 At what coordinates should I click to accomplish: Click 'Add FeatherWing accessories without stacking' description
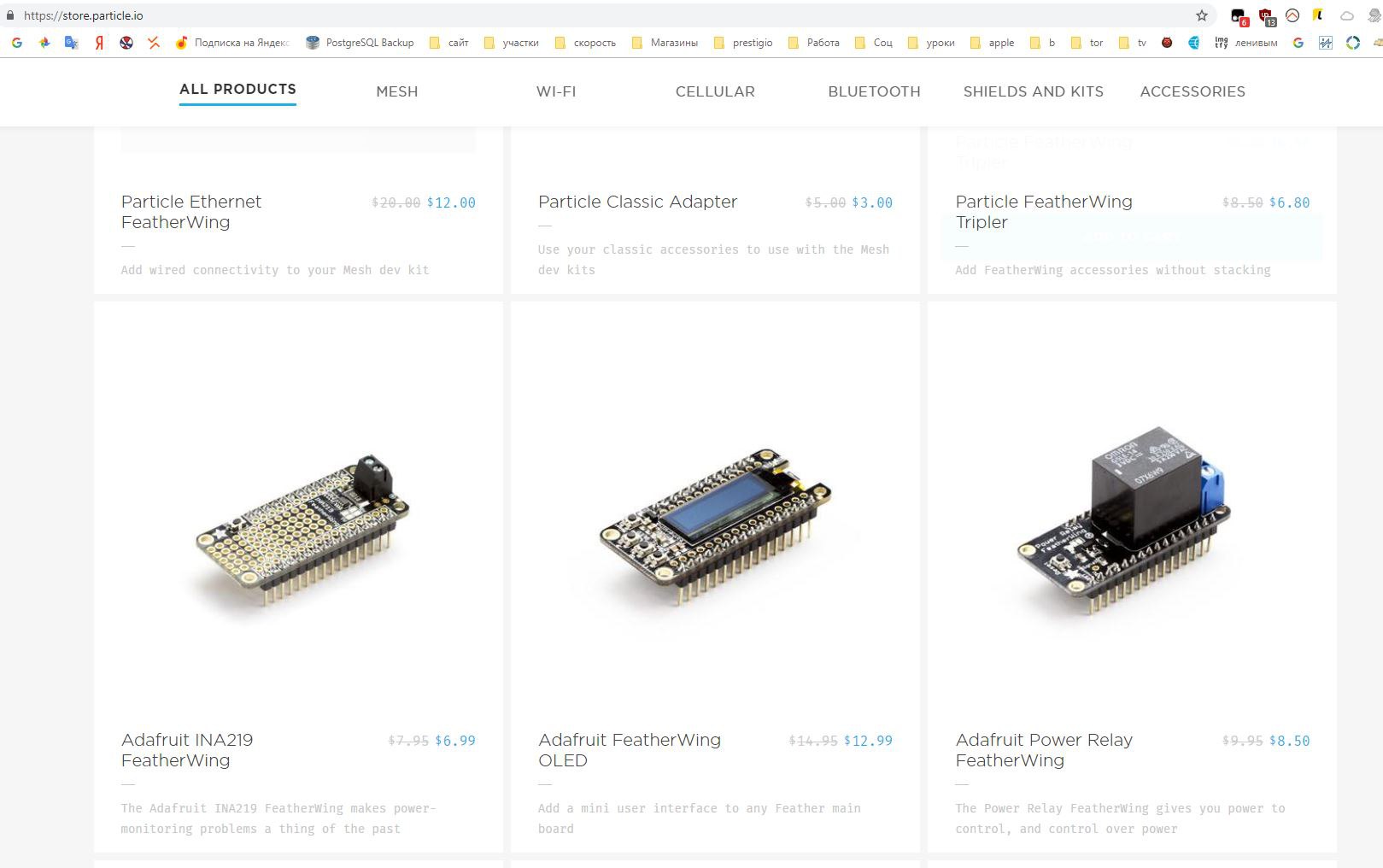tap(1112, 270)
